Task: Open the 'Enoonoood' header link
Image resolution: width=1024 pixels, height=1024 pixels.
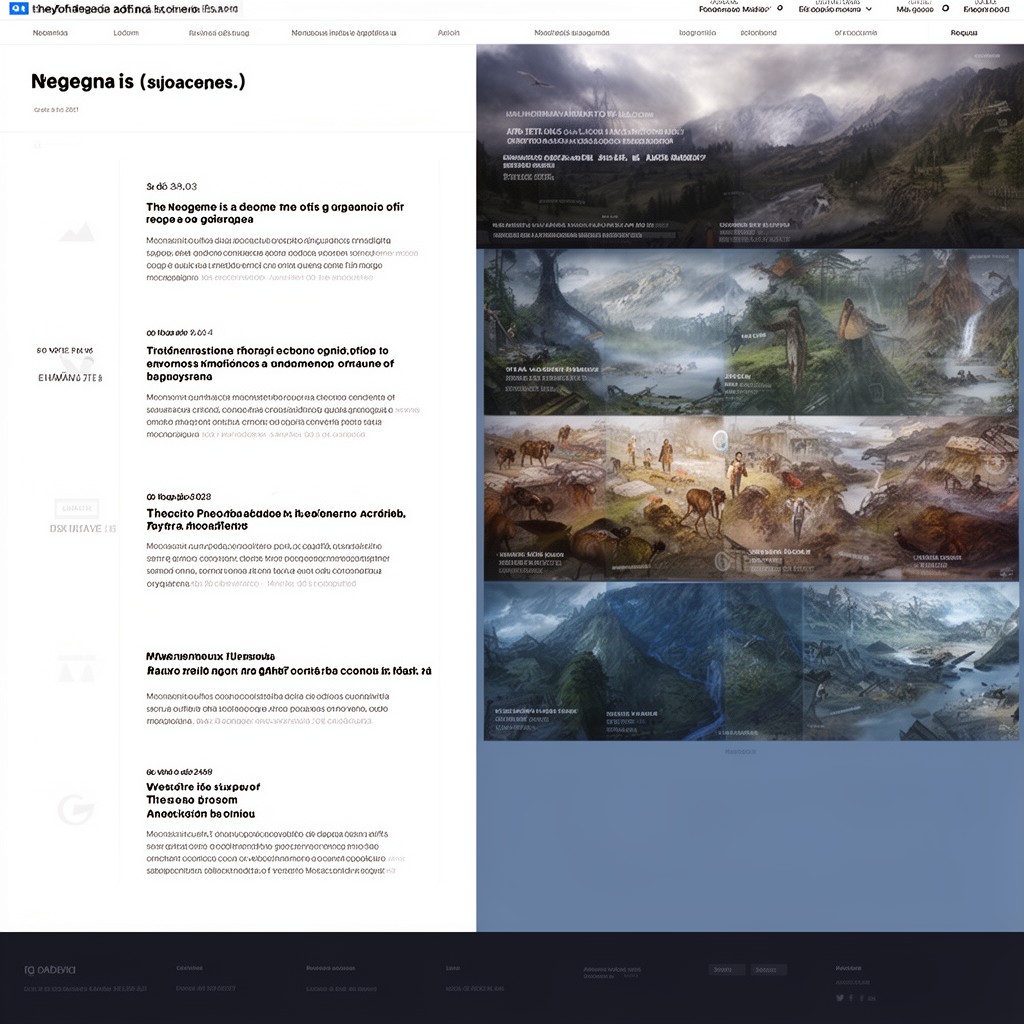Action: [x=986, y=9]
